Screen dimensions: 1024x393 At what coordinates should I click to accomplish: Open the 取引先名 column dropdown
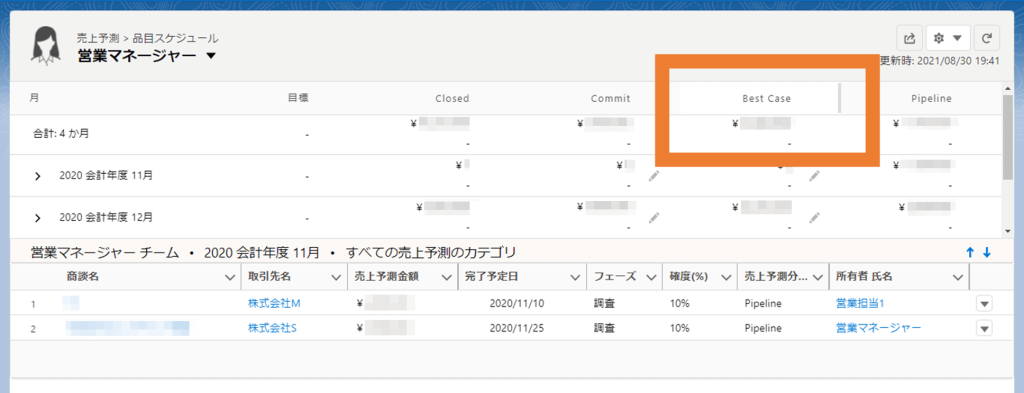[x=336, y=277]
